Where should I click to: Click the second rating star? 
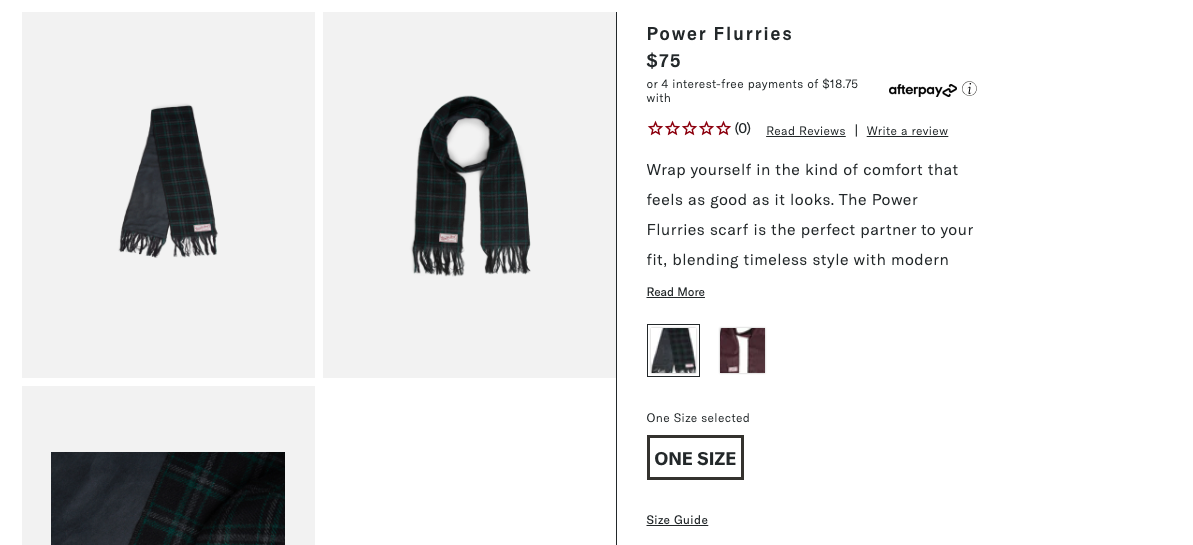click(x=672, y=128)
